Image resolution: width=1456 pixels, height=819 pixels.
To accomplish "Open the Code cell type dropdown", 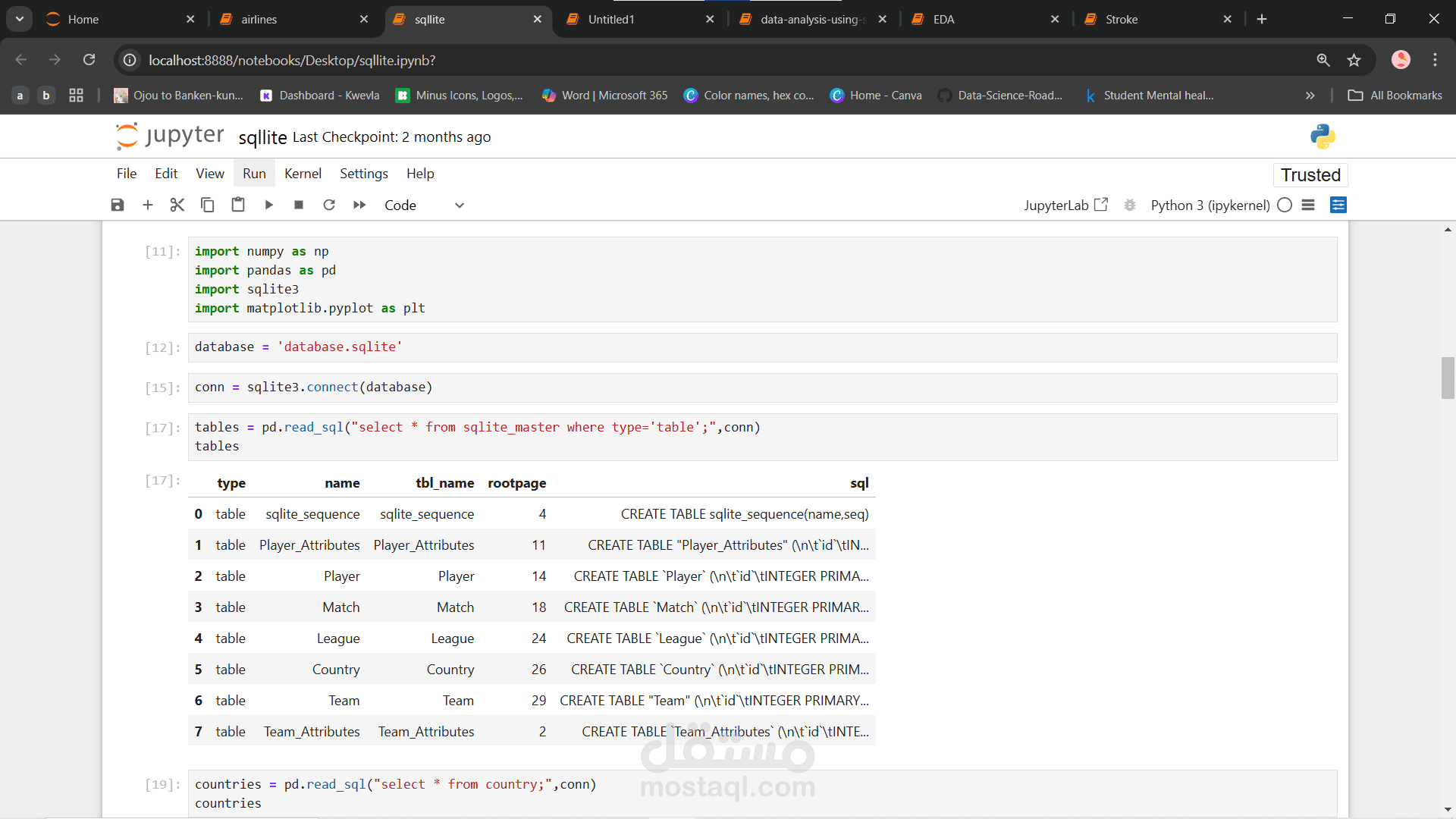I will click(424, 205).
